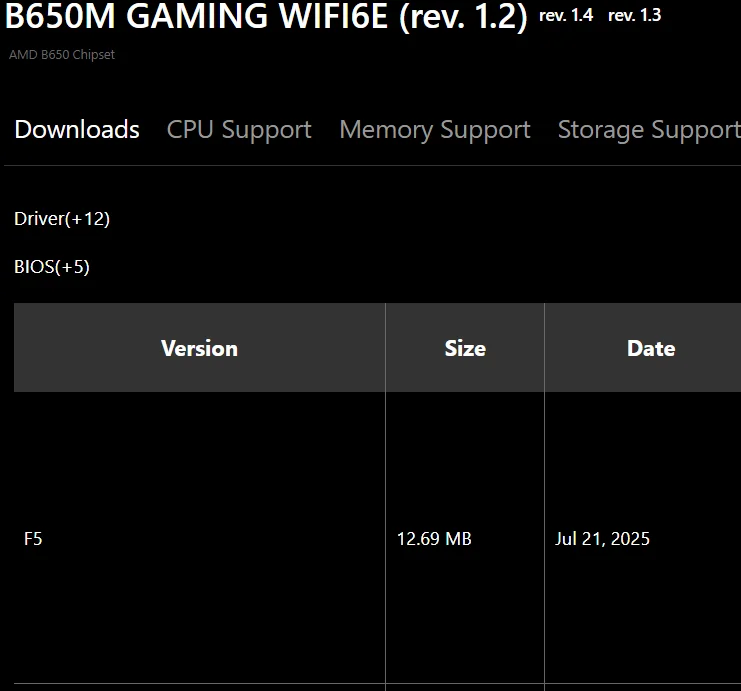Click the AMD B650 Chipset subtitle
This screenshot has height=691, width=741.
click(x=62, y=55)
